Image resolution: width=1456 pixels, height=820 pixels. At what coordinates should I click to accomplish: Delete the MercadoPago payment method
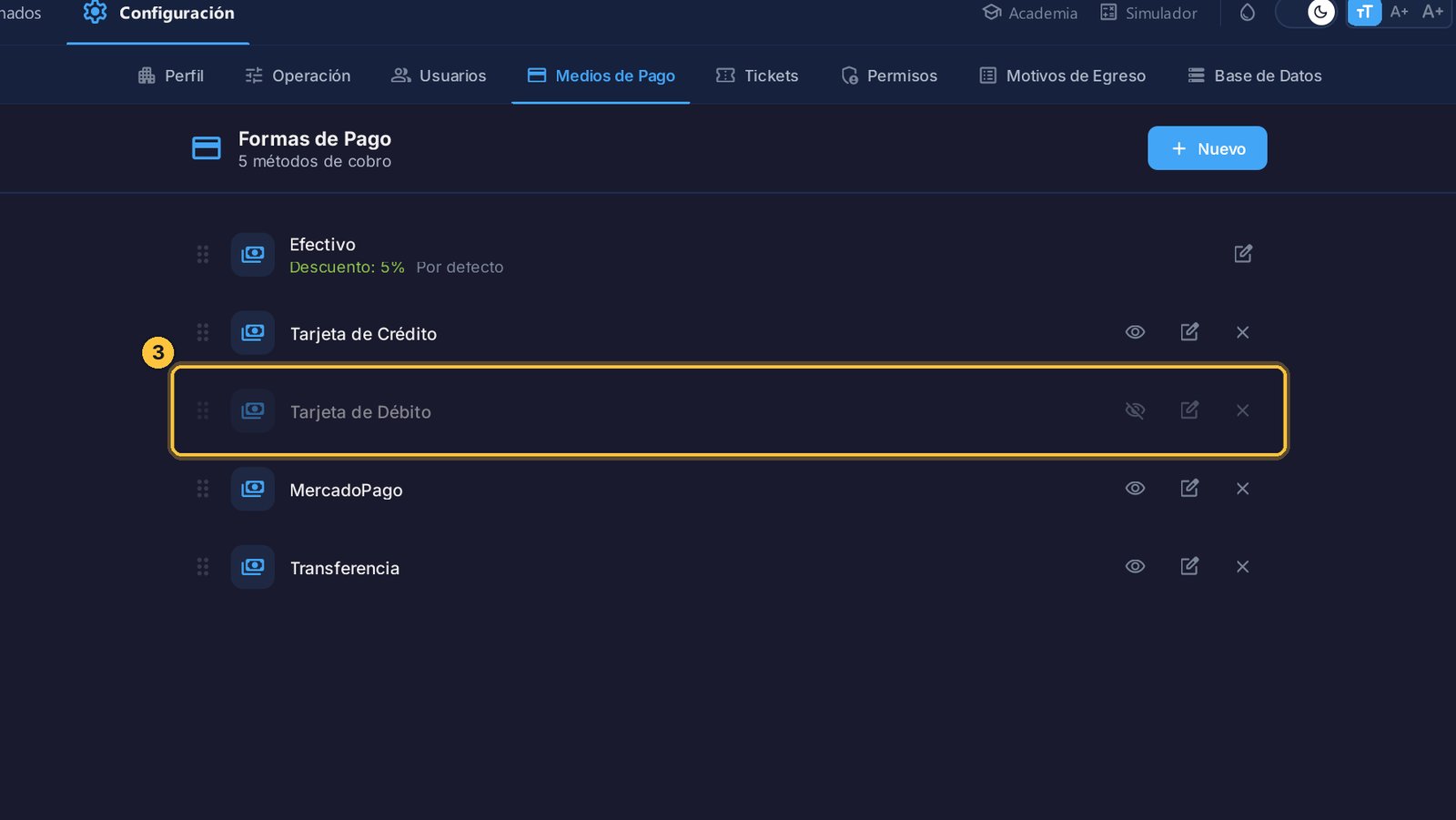(x=1243, y=489)
